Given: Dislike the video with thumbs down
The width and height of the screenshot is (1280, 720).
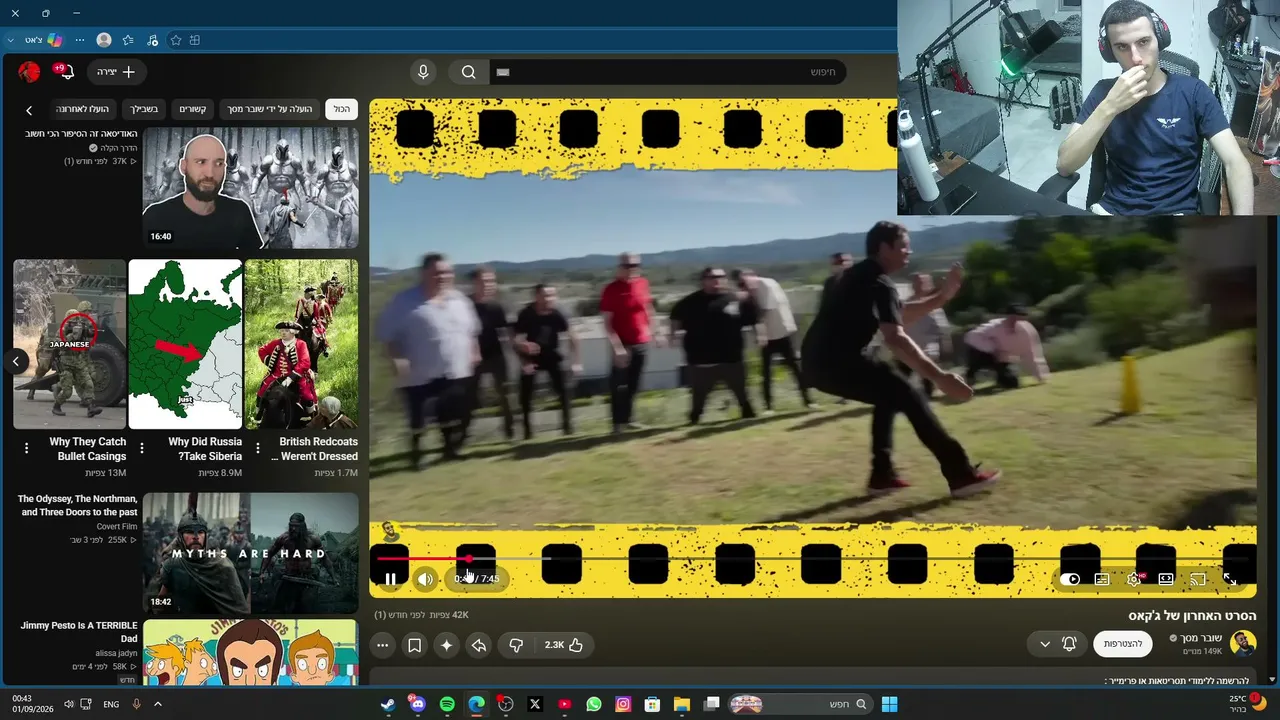Looking at the screenshot, I should [x=516, y=645].
